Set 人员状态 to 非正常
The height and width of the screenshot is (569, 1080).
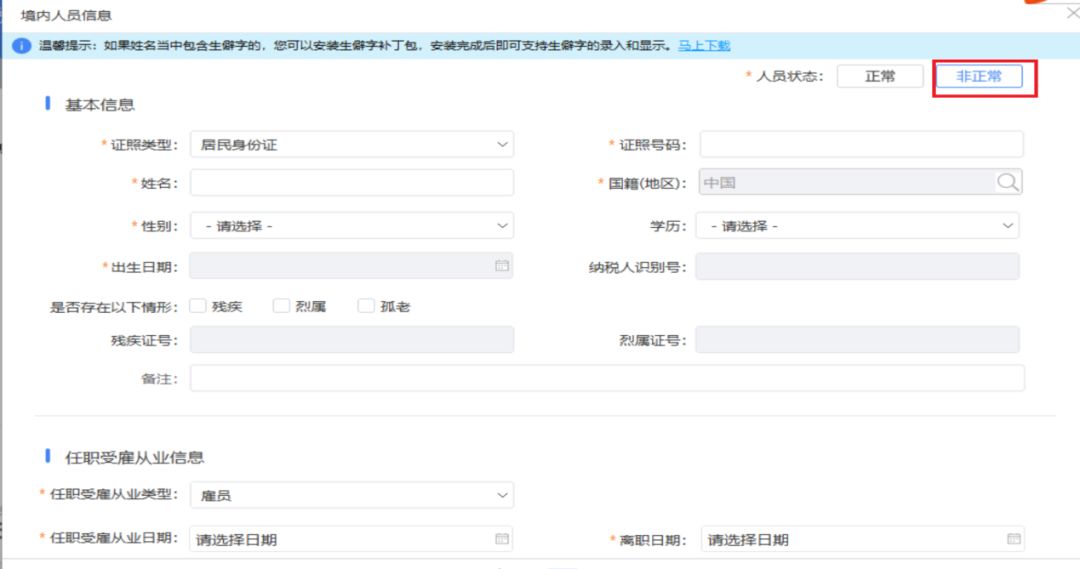coord(979,76)
